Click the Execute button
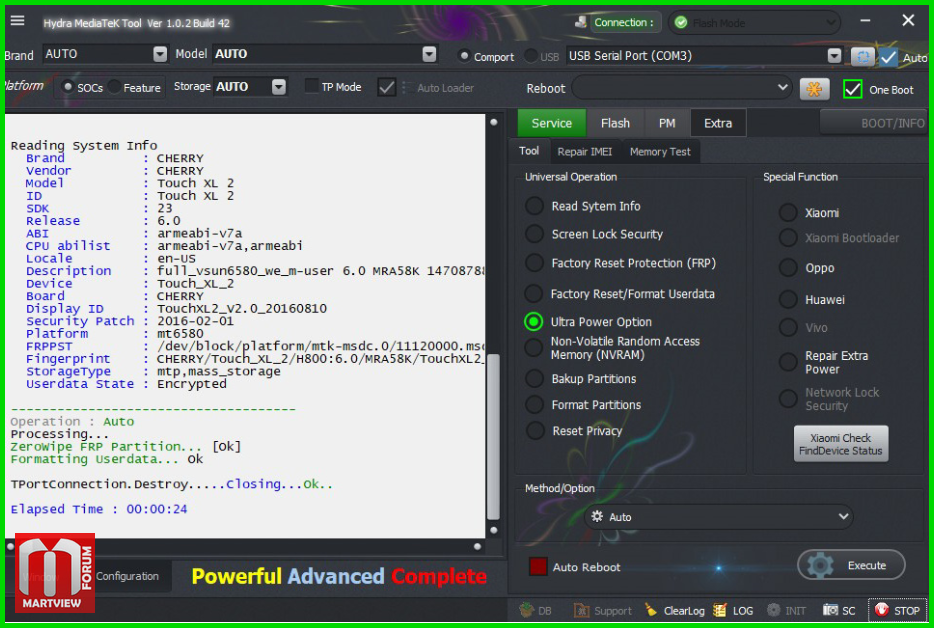 851,565
